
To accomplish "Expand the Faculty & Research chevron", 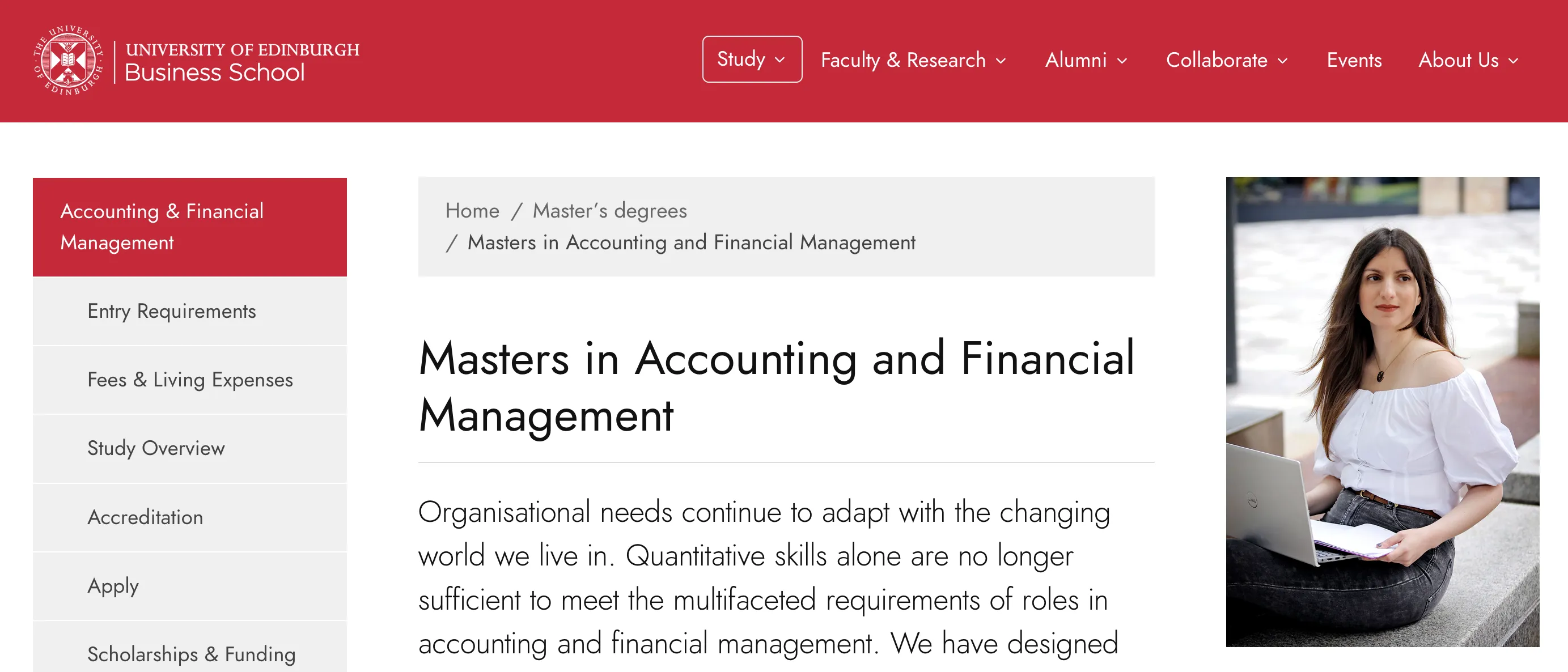I will 1001,61.
